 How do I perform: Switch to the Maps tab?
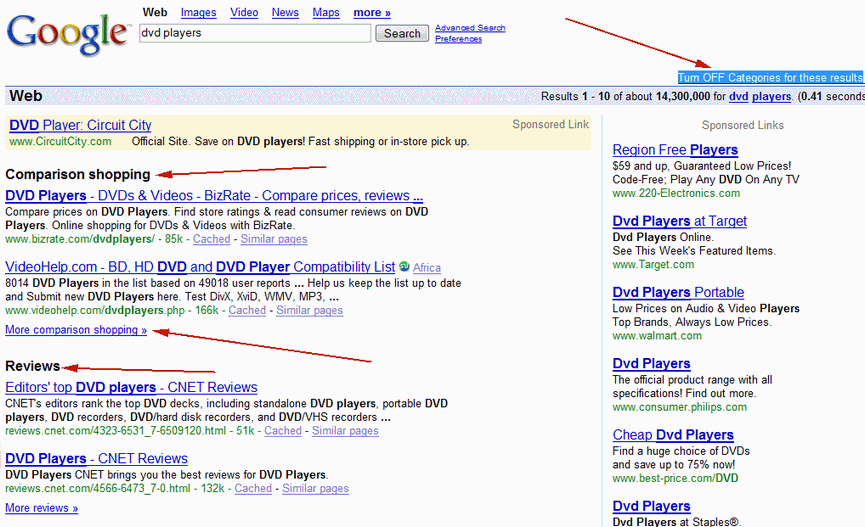(326, 12)
